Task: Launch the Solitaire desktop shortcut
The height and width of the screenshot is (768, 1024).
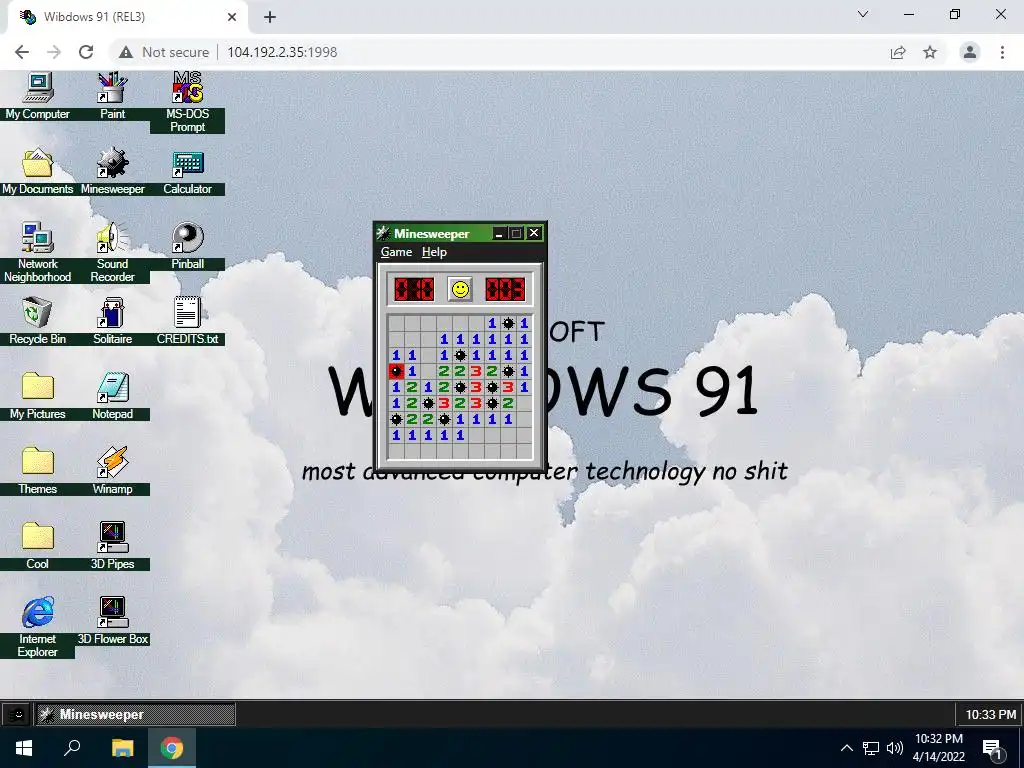Action: [x=112, y=321]
